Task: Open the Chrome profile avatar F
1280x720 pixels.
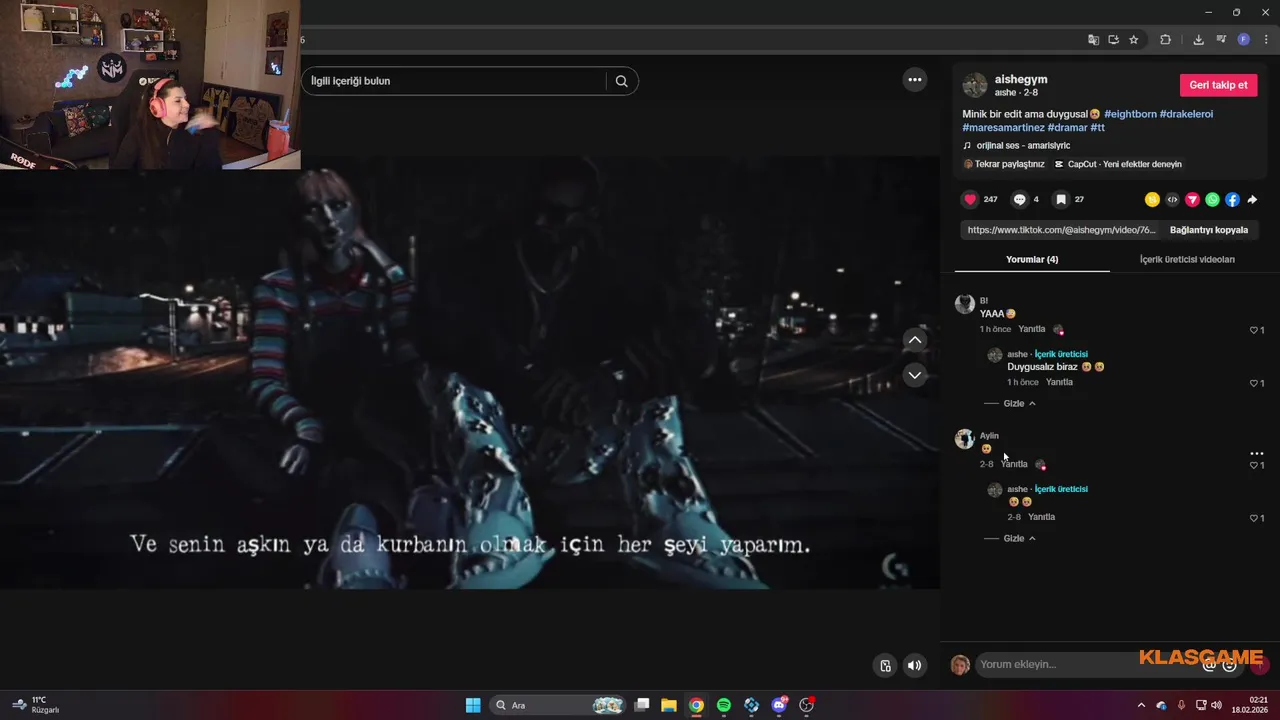Action: tap(1244, 40)
